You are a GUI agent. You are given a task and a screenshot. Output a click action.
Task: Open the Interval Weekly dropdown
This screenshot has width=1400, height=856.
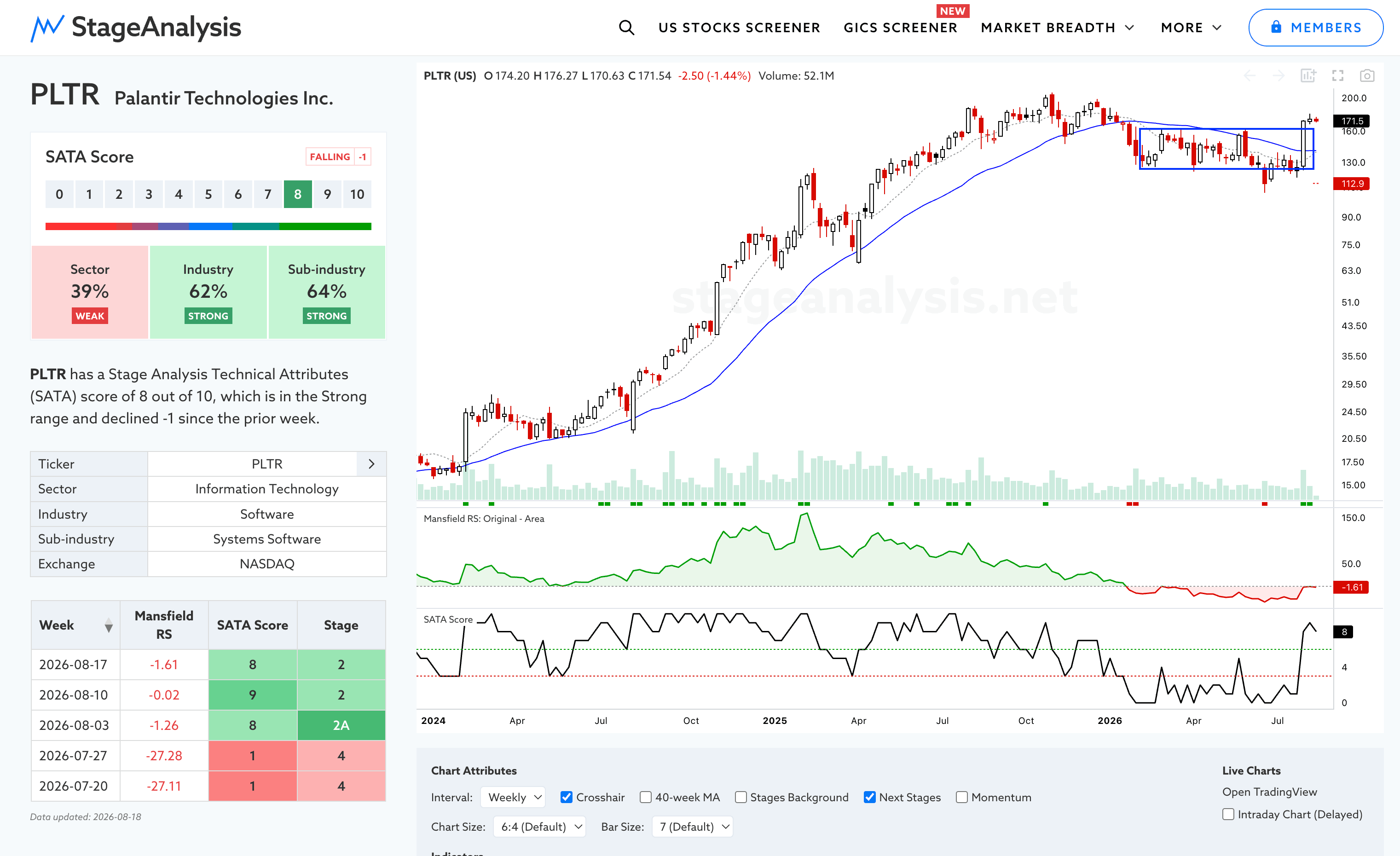(x=513, y=797)
